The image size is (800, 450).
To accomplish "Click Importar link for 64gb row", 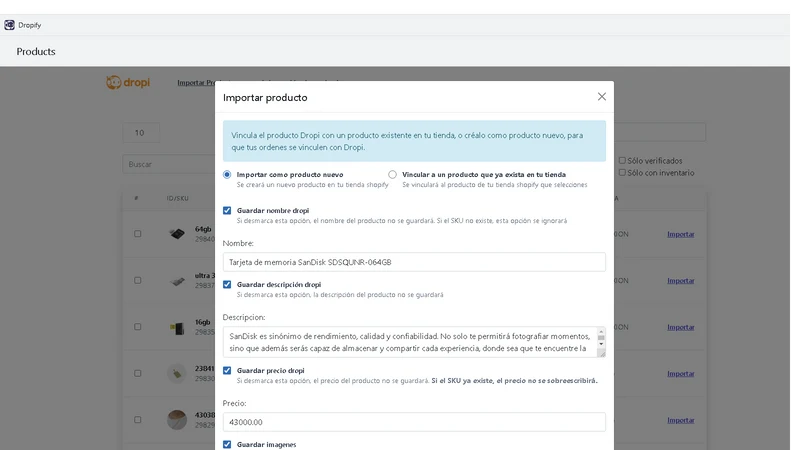I will (681, 234).
